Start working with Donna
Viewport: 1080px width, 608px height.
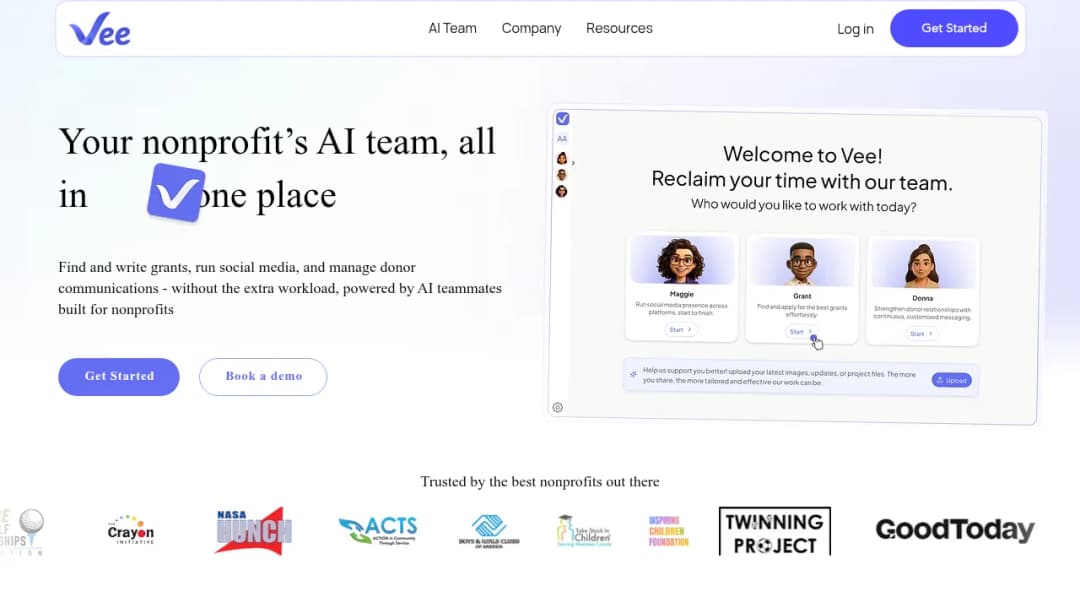pyautogui.click(x=921, y=334)
